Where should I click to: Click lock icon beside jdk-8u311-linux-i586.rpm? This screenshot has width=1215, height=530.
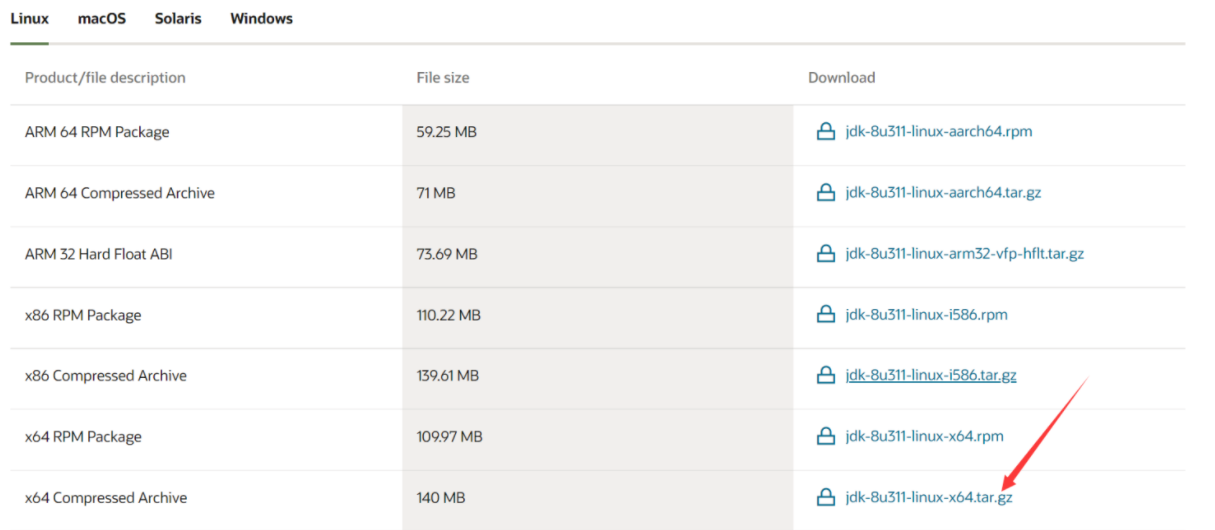(x=825, y=315)
